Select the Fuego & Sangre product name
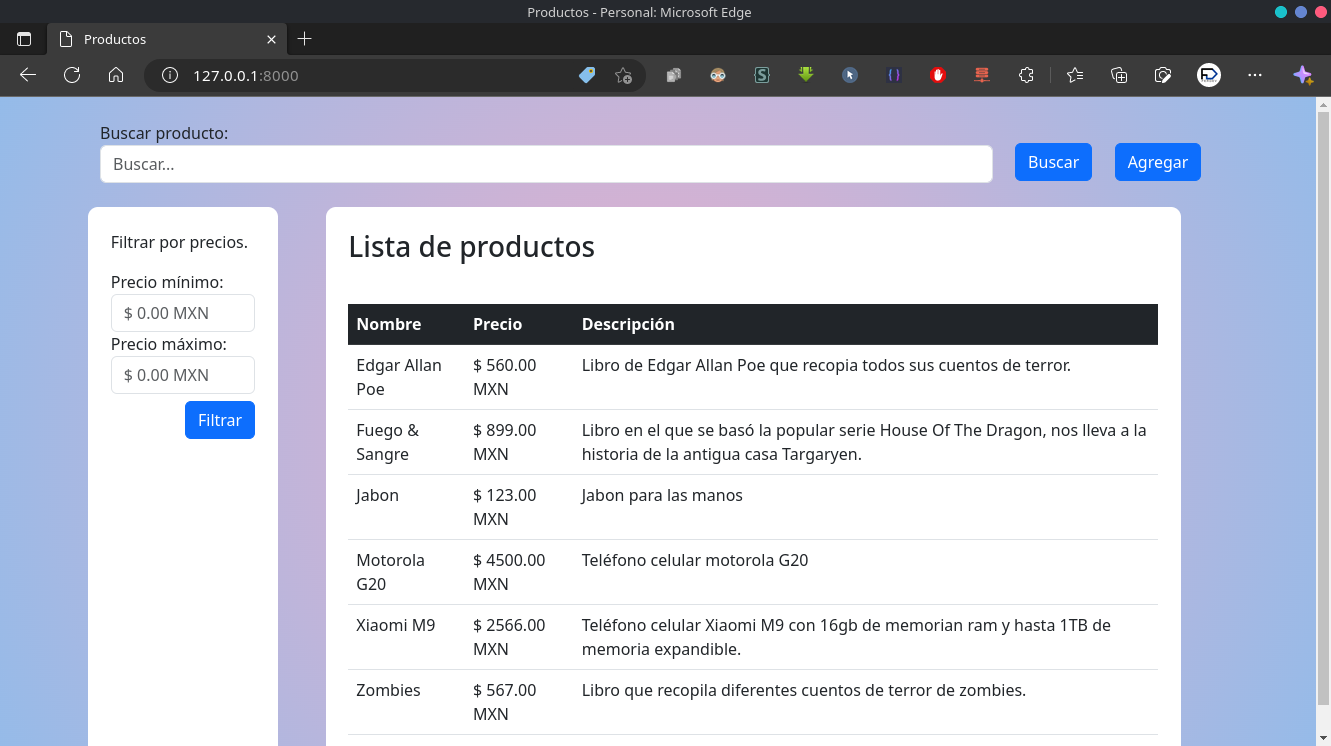Viewport: 1331px width, 746px height. pyautogui.click(x=388, y=442)
